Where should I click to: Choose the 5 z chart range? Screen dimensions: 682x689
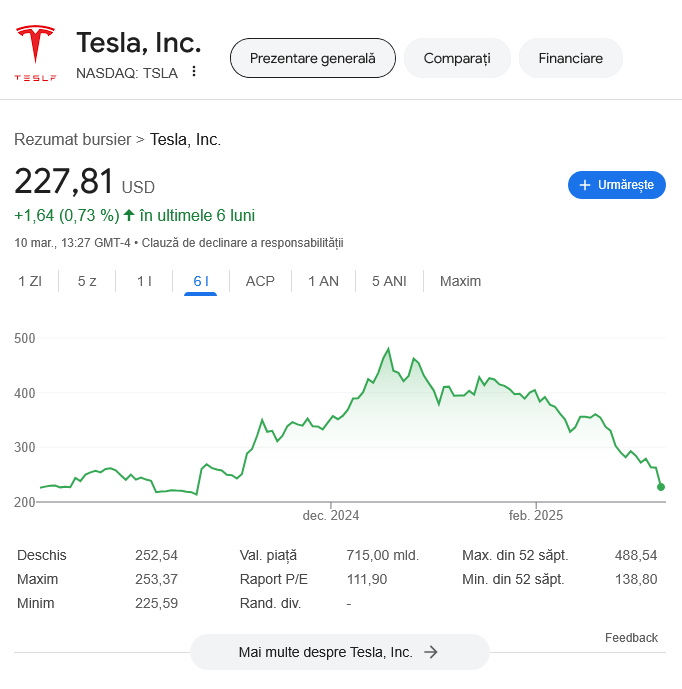pyautogui.click(x=87, y=281)
